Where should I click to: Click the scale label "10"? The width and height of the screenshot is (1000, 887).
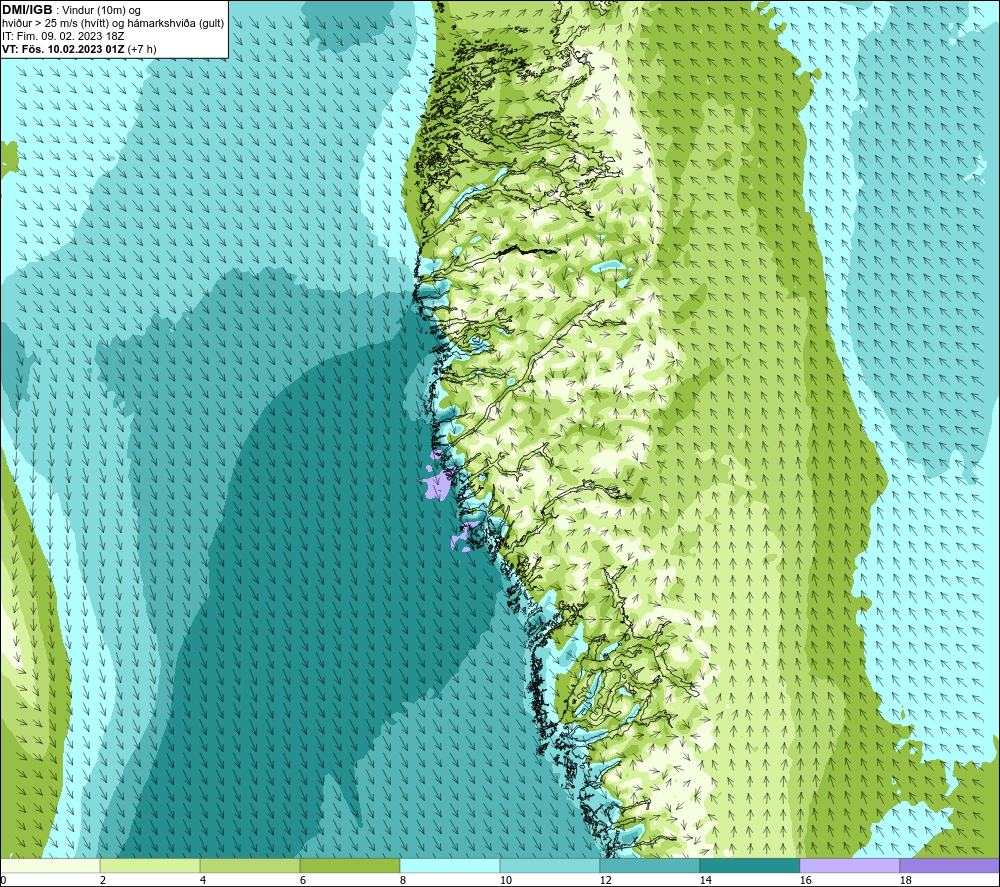pyautogui.click(x=506, y=881)
